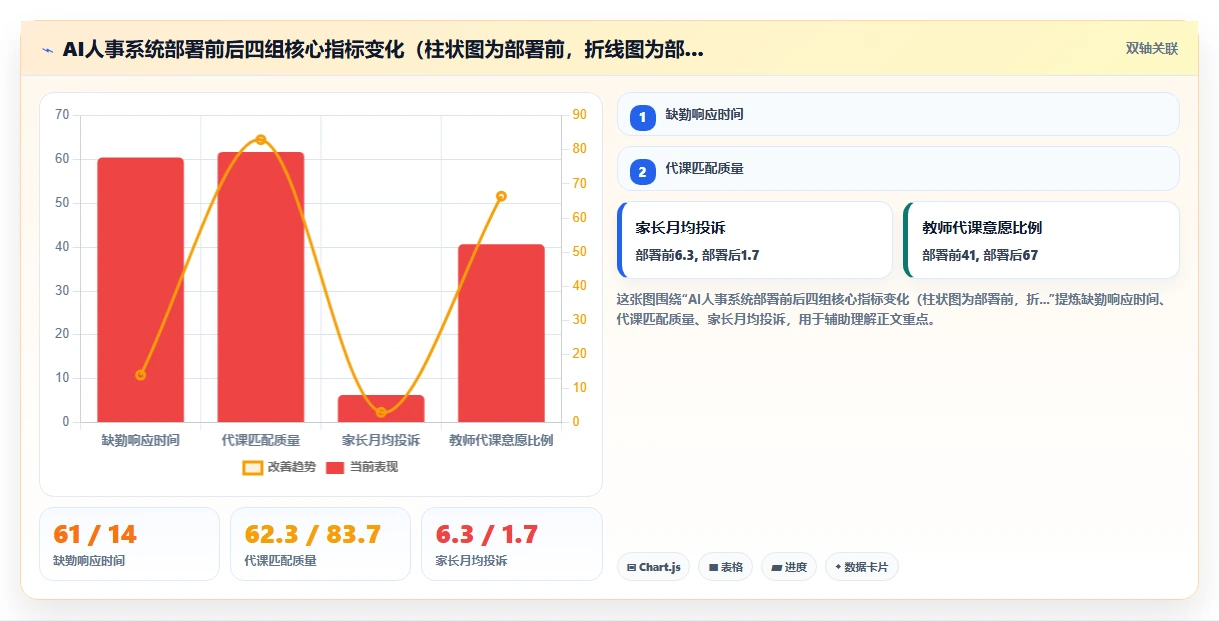Click the x-axis label 代课匹配质量
Screen dimensions: 1219x621
click(x=261, y=440)
